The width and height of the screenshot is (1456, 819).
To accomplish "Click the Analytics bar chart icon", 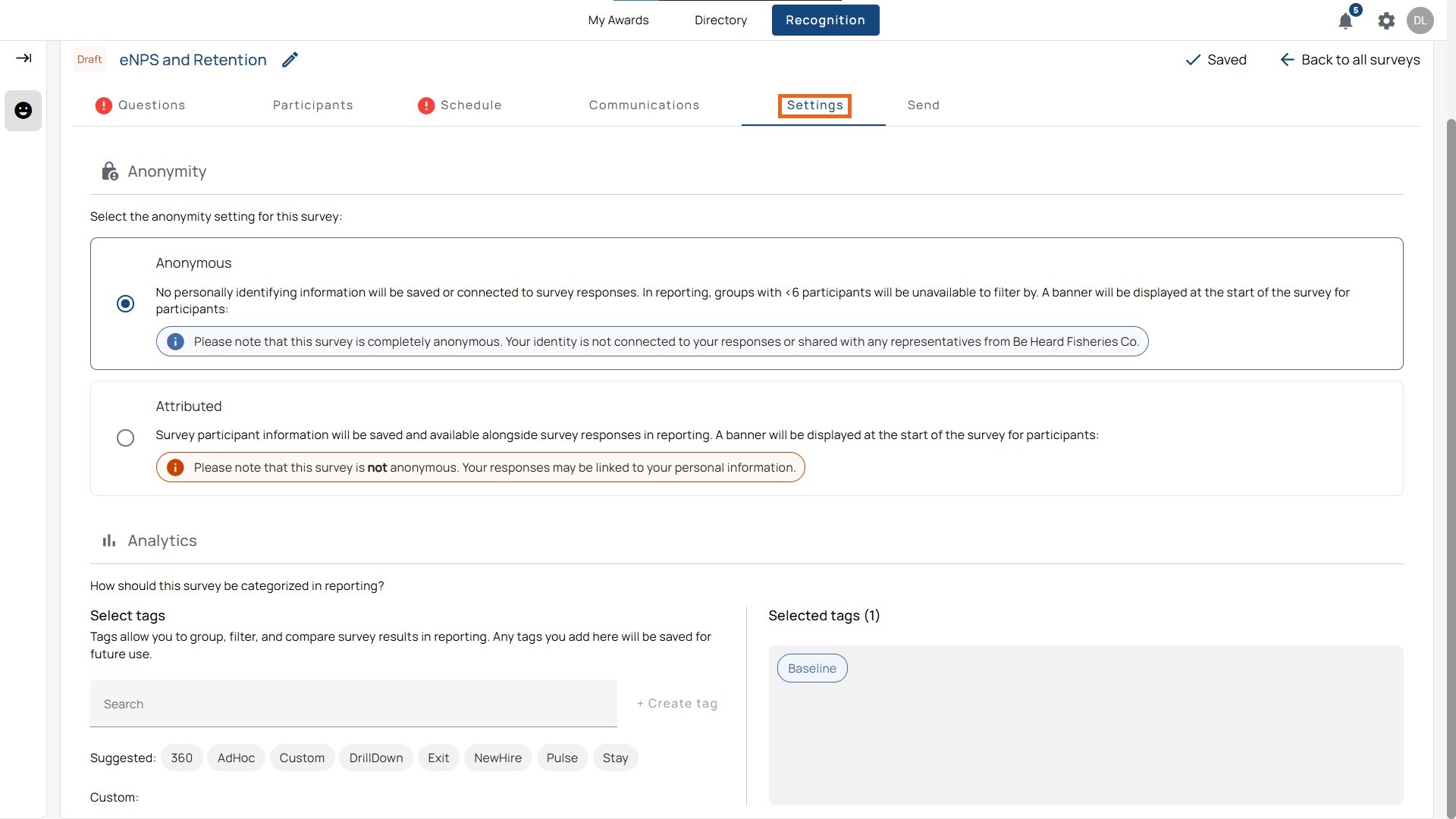I will [x=109, y=541].
